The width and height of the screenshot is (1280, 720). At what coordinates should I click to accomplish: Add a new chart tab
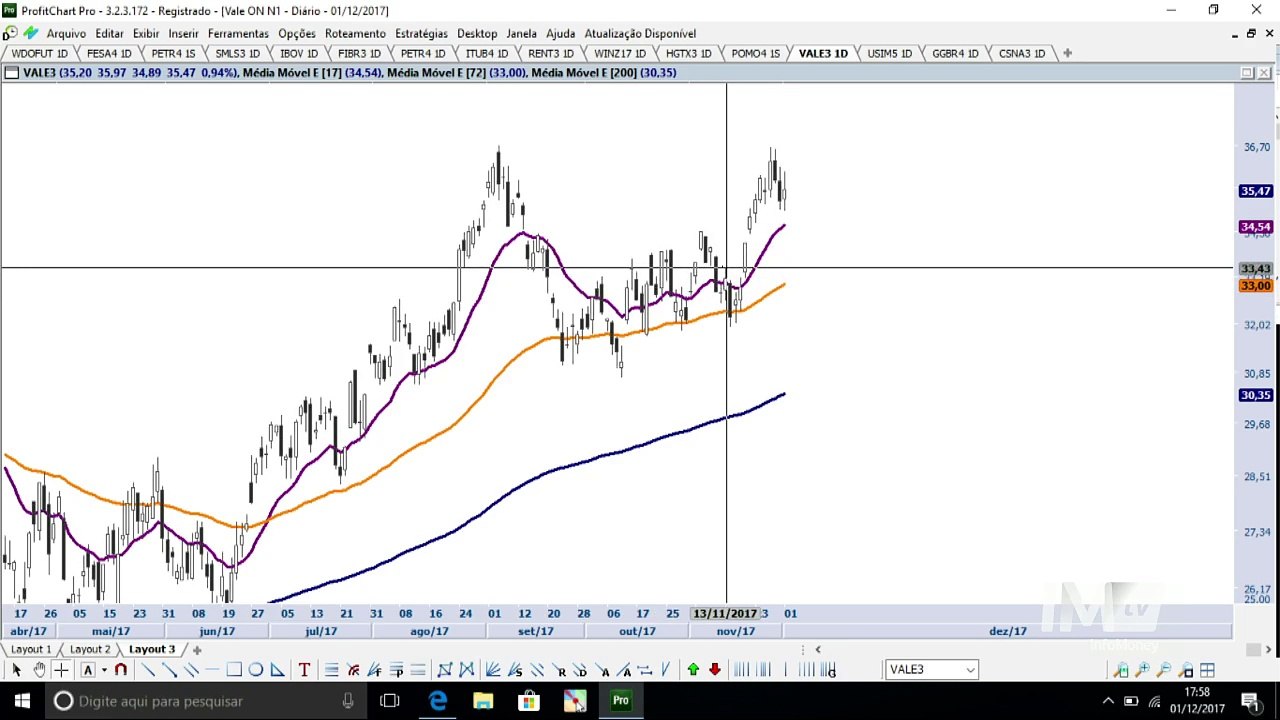[1067, 53]
